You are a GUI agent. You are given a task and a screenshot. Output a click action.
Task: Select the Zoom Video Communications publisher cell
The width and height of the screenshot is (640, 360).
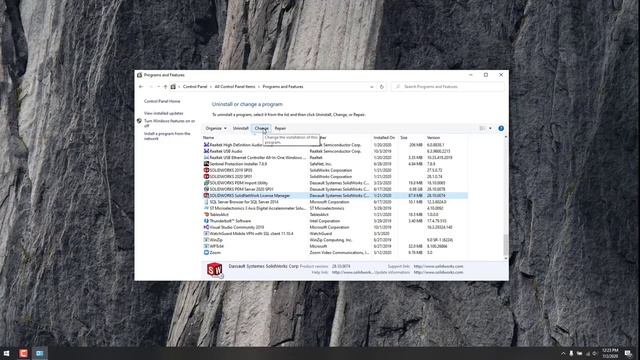point(339,253)
